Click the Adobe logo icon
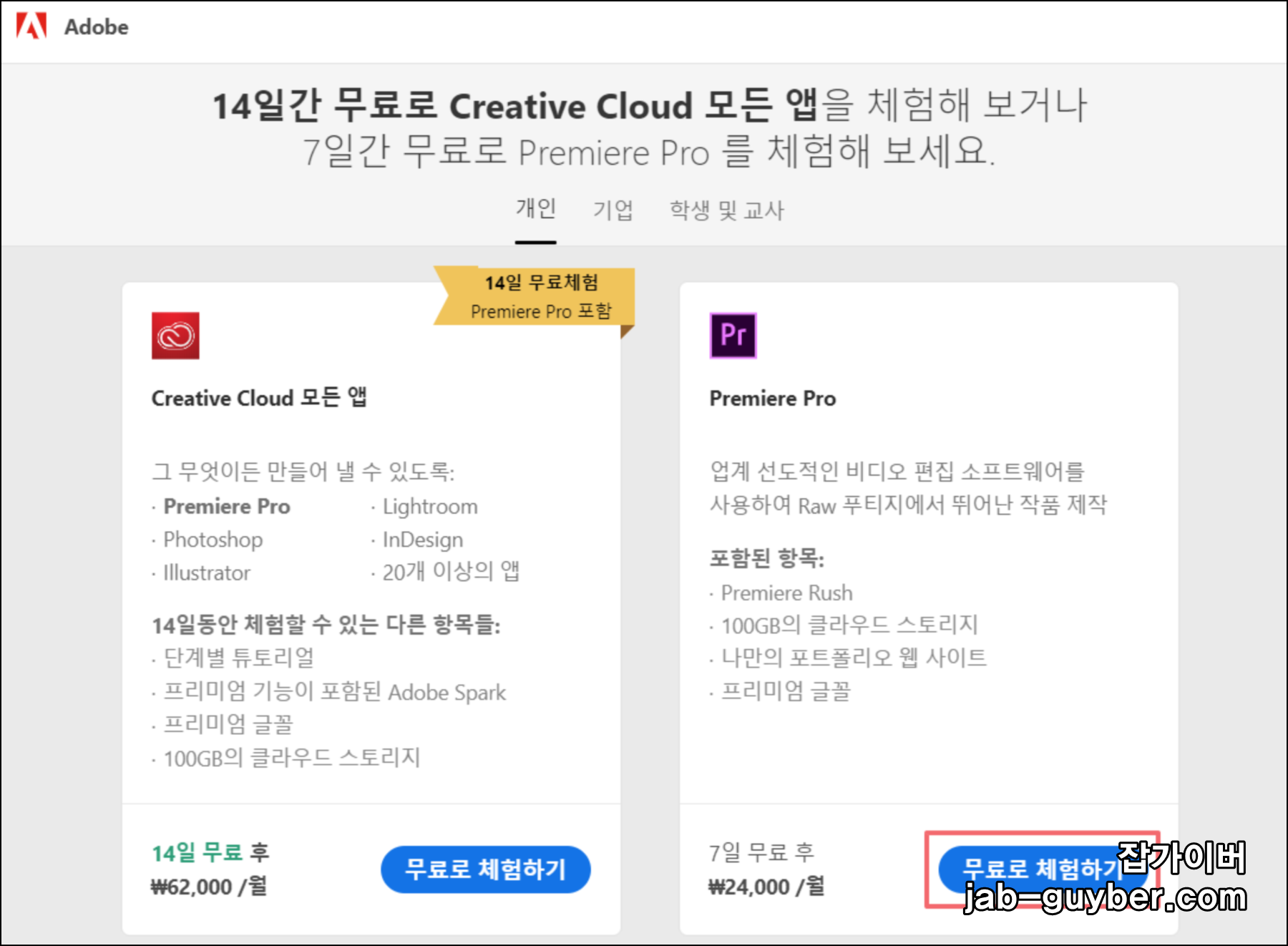The image size is (1288, 946). (31, 26)
